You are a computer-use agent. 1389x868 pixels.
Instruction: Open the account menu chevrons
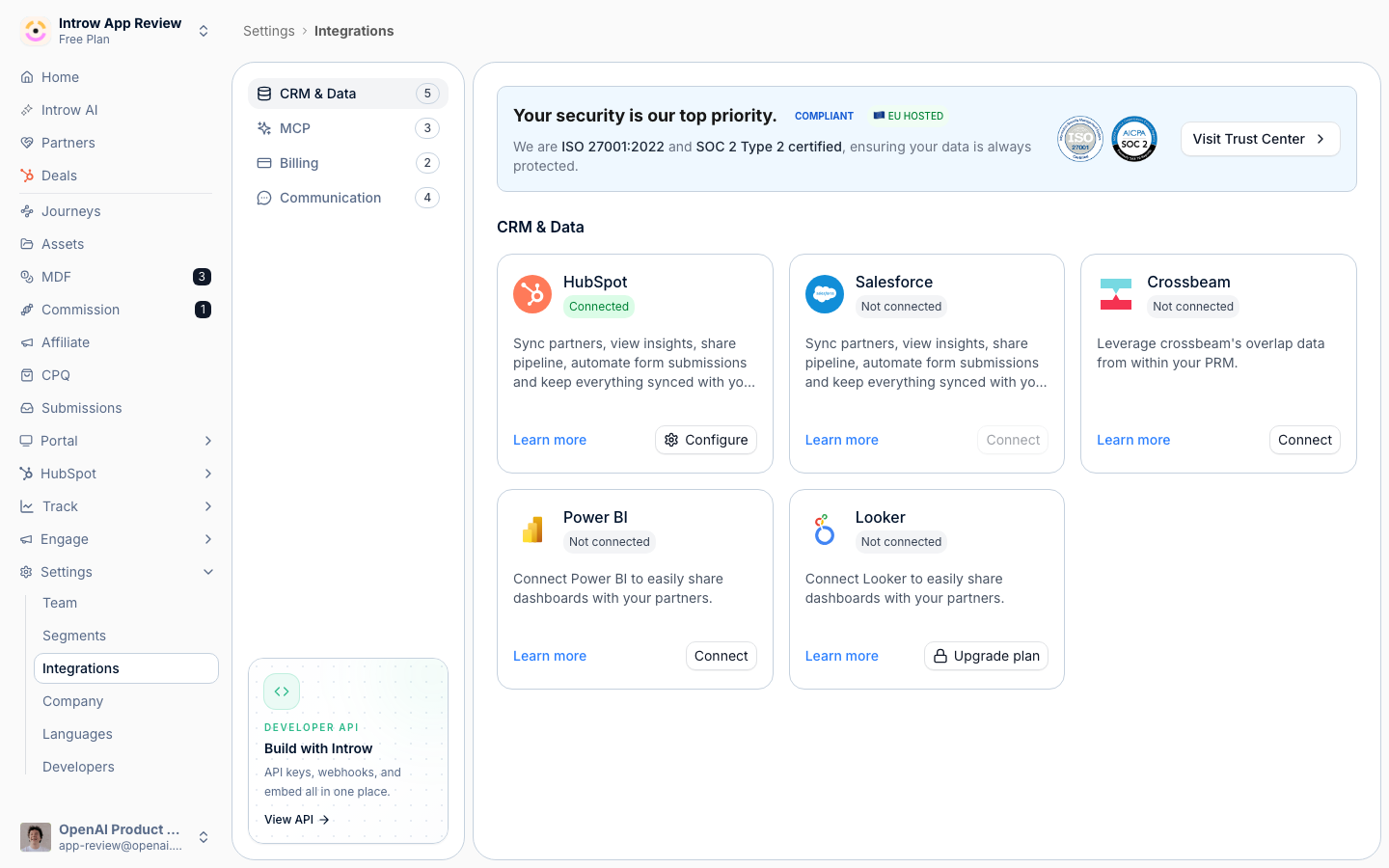204,837
